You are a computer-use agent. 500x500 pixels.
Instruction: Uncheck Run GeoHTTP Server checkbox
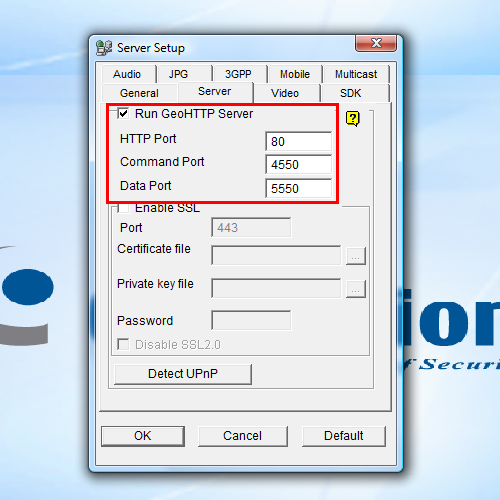point(123,113)
